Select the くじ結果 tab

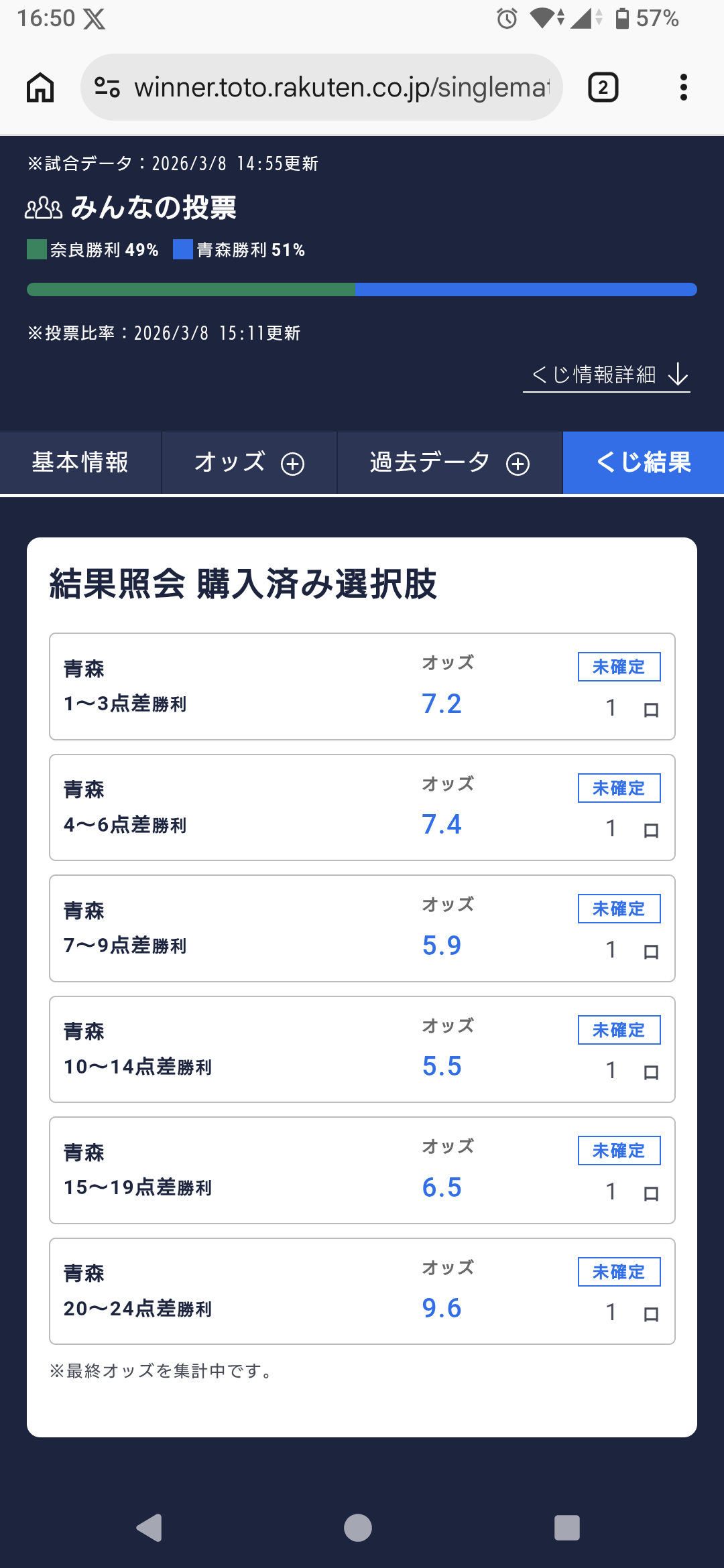[643, 462]
